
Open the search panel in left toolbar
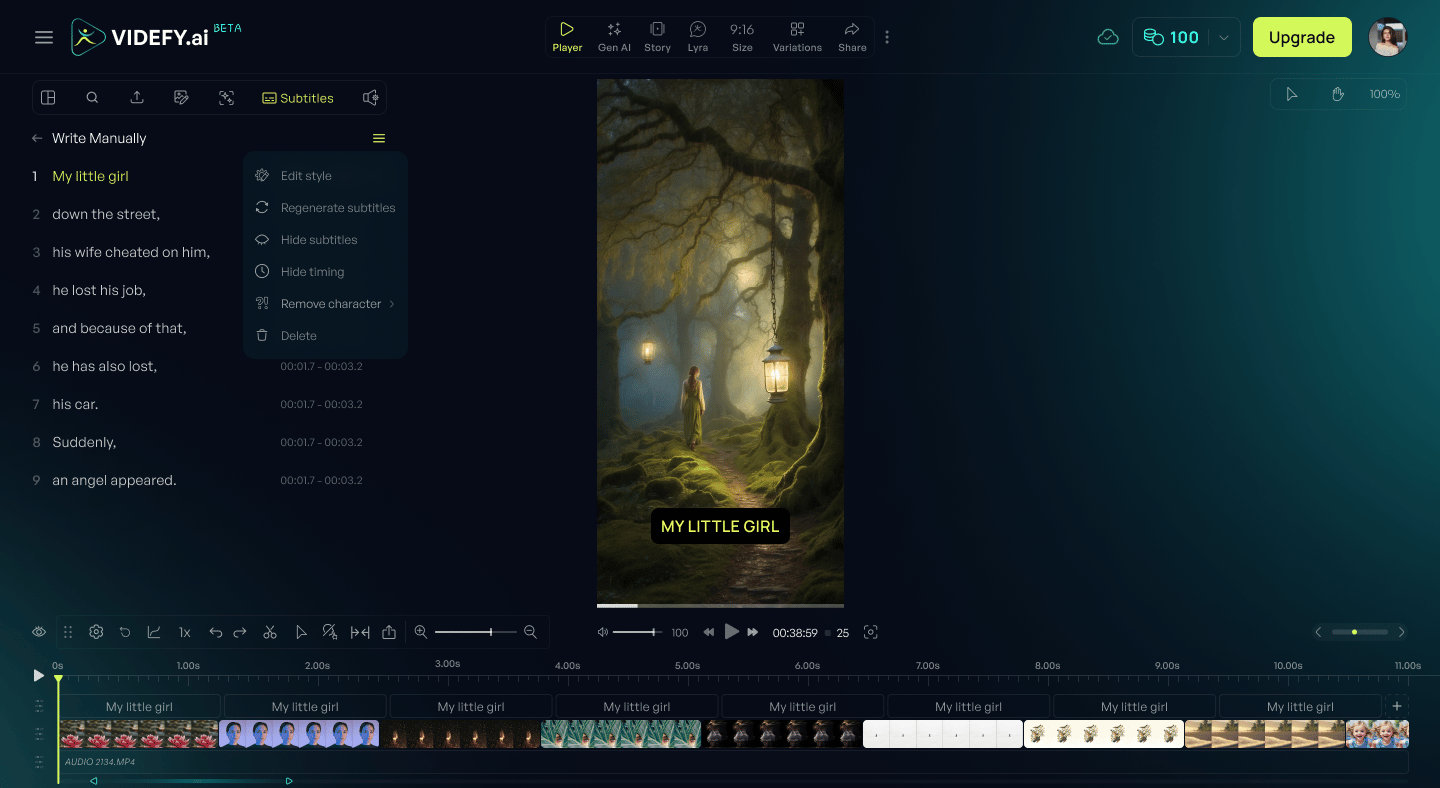pyautogui.click(x=92, y=98)
